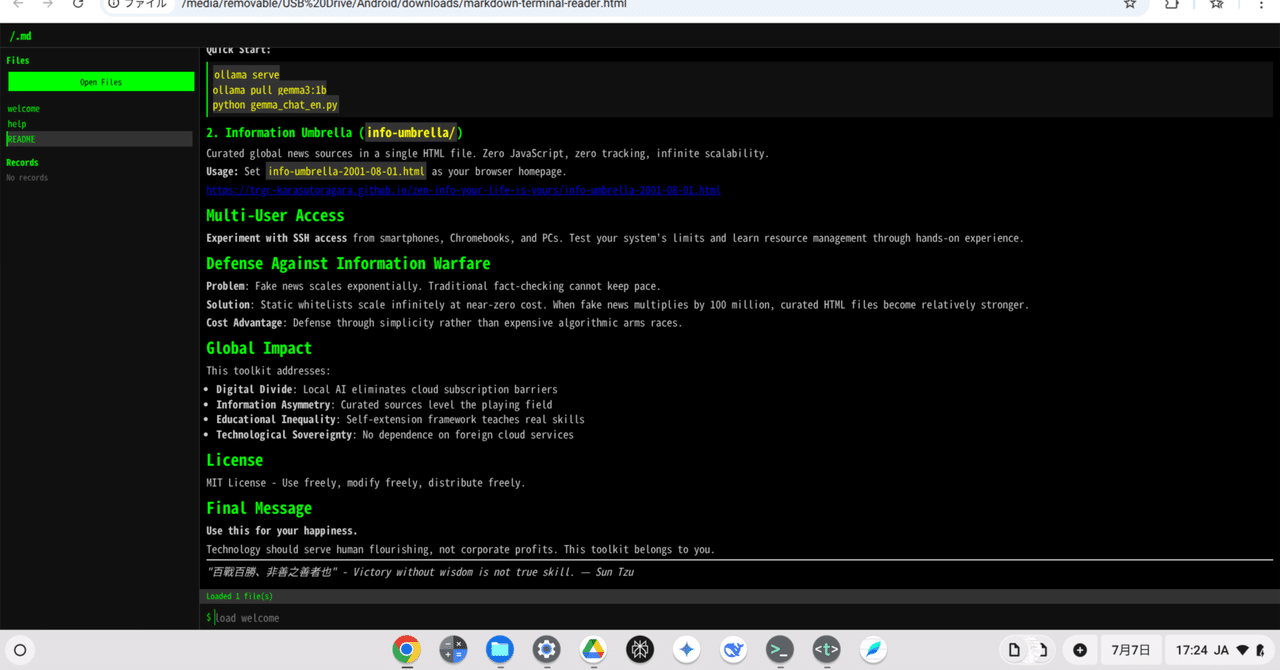Screen dimensions: 1280x670
Task: Open the Settings gear in the shelf
Action: tap(546, 650)
